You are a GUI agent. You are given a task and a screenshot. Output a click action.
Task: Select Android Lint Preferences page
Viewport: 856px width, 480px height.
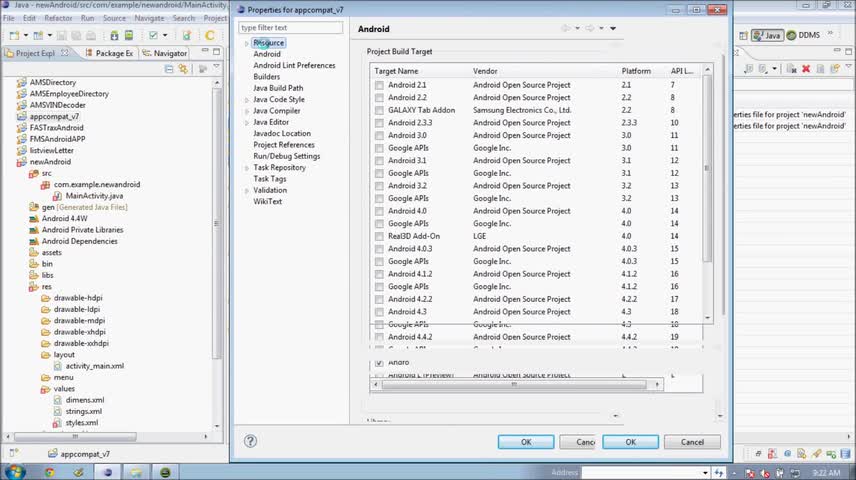pos(294,66)
